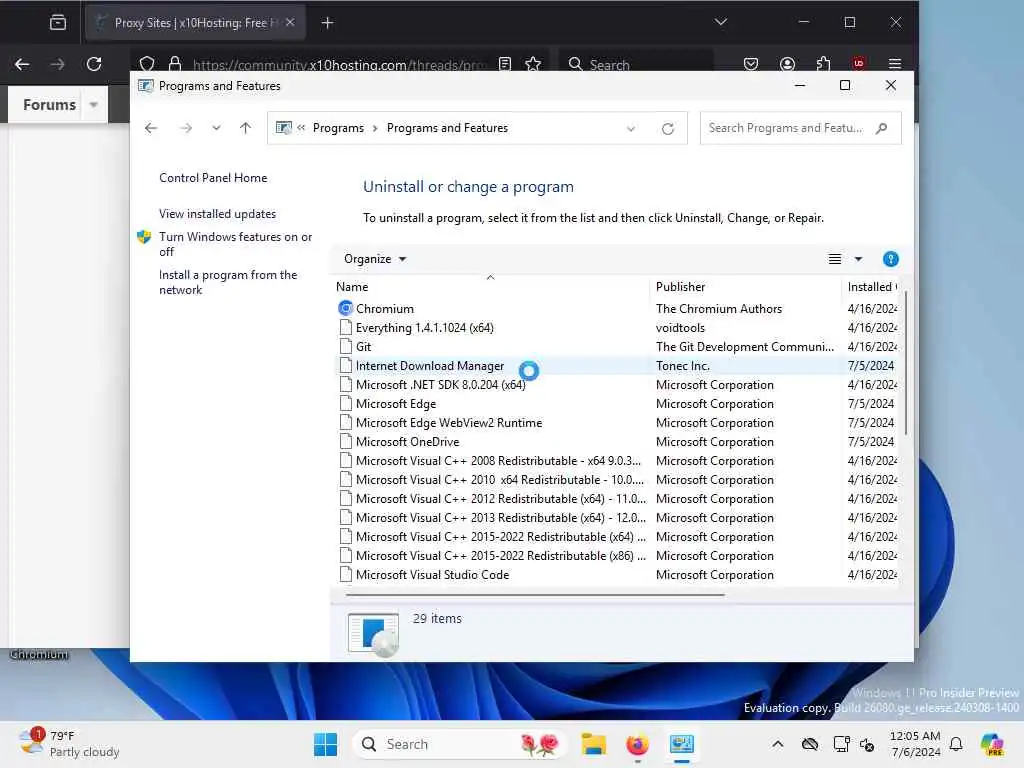This screenshot has height=768, width=1024.
Task: Go up one level with Up arrow
Action: [x=246, y=128]
